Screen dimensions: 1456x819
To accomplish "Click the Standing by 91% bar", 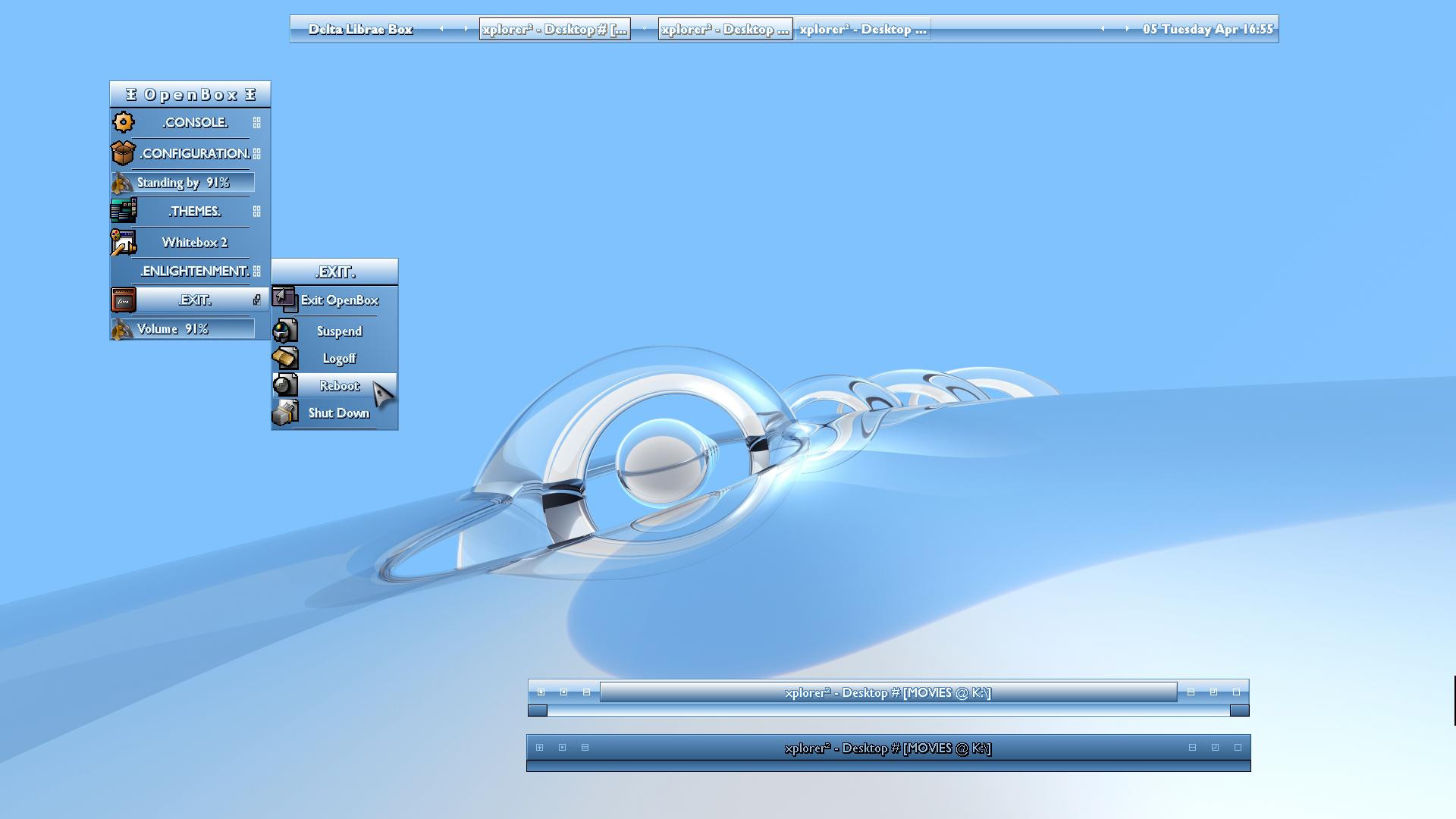I will 183,182.
